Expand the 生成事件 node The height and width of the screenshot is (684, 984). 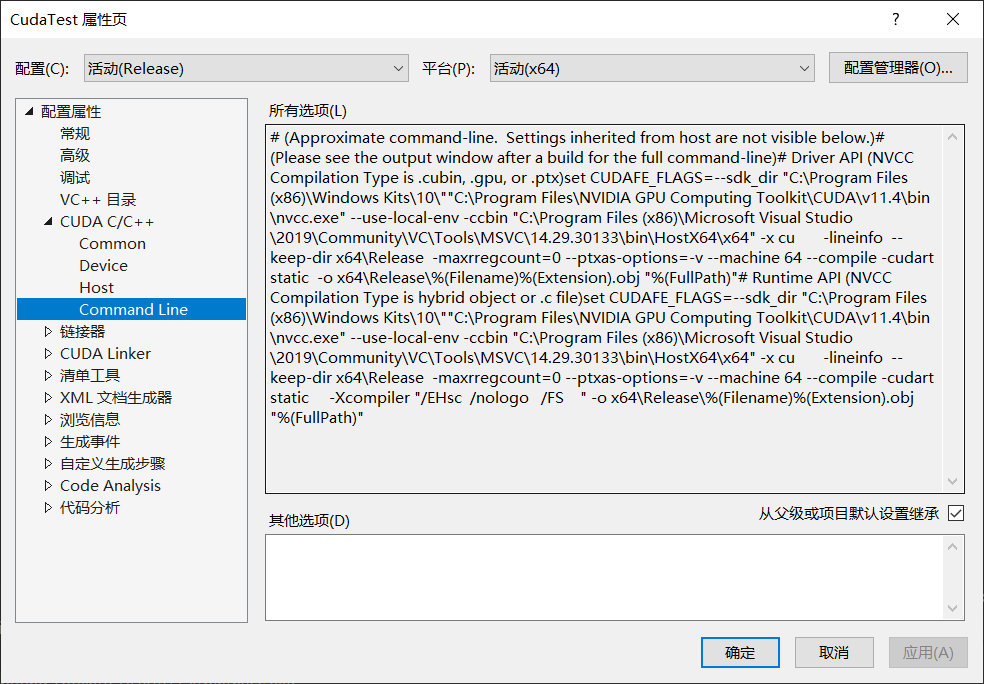(48, 441)
